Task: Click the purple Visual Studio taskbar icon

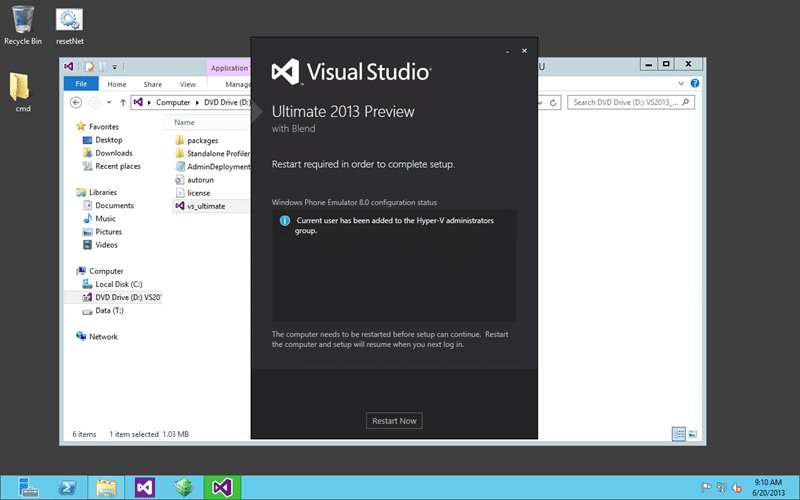Action: (x=145, y=487)
